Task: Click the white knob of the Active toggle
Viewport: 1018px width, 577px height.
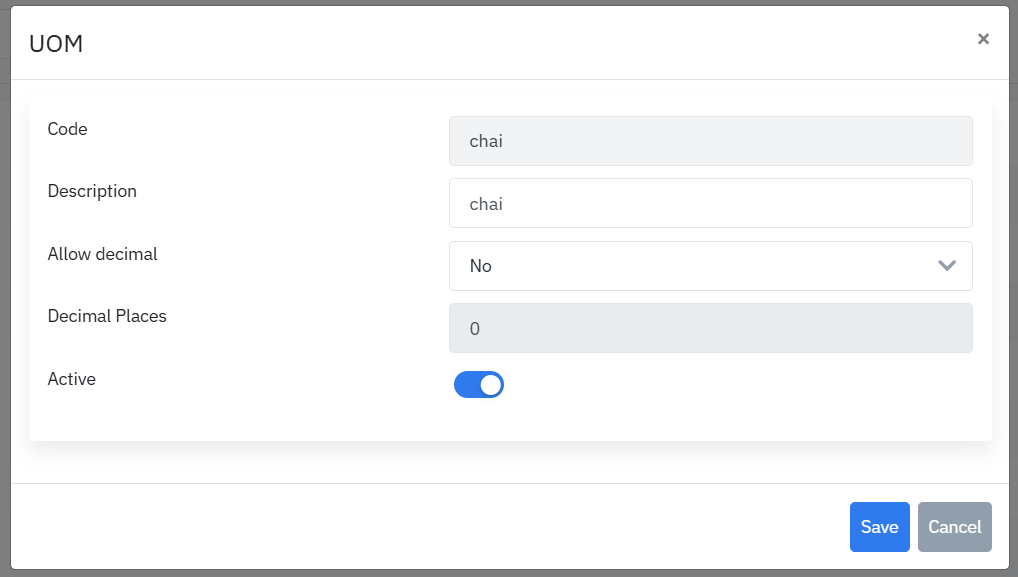Action: pos(490,385)
